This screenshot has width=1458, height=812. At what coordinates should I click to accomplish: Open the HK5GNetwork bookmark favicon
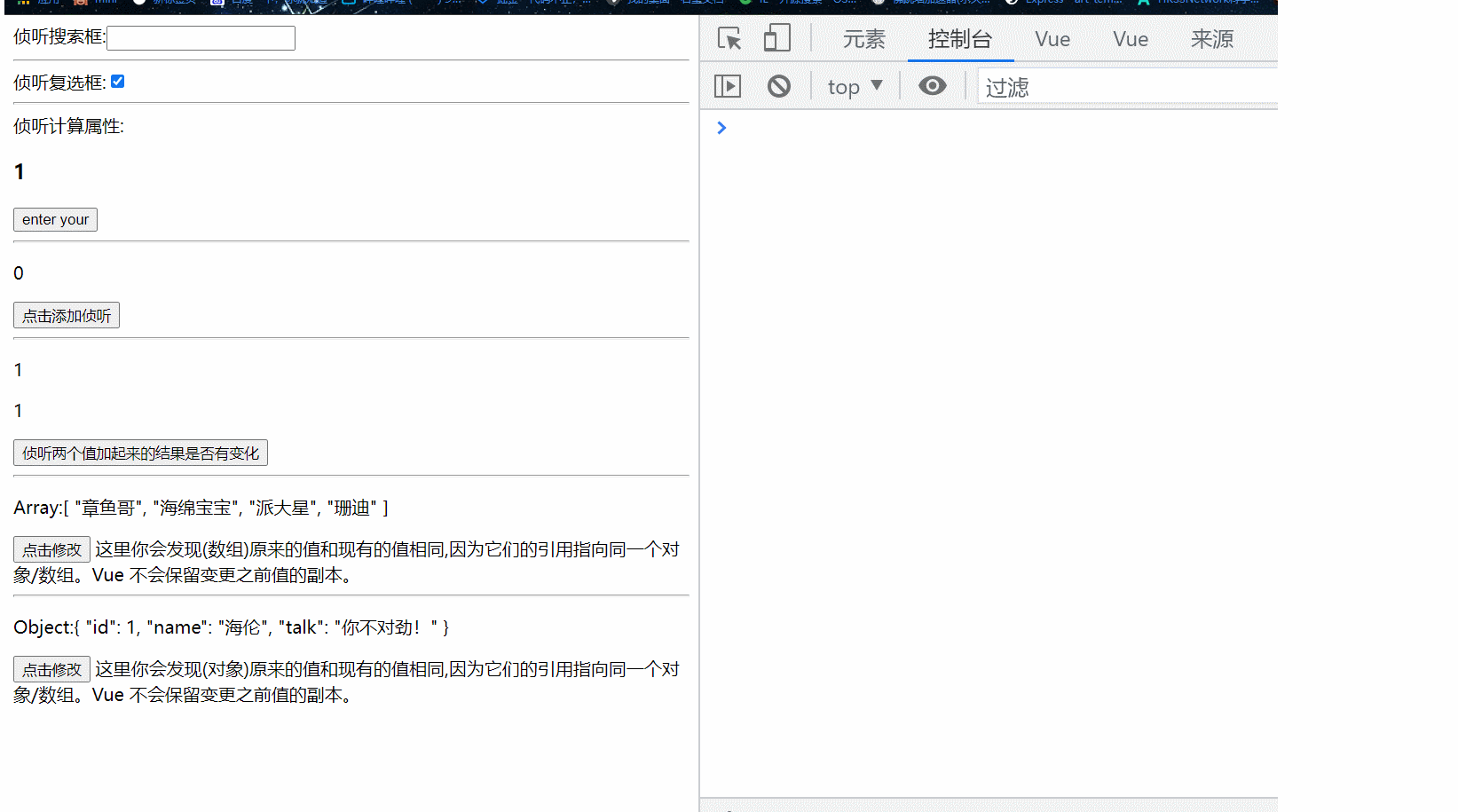click(1145, 2)
